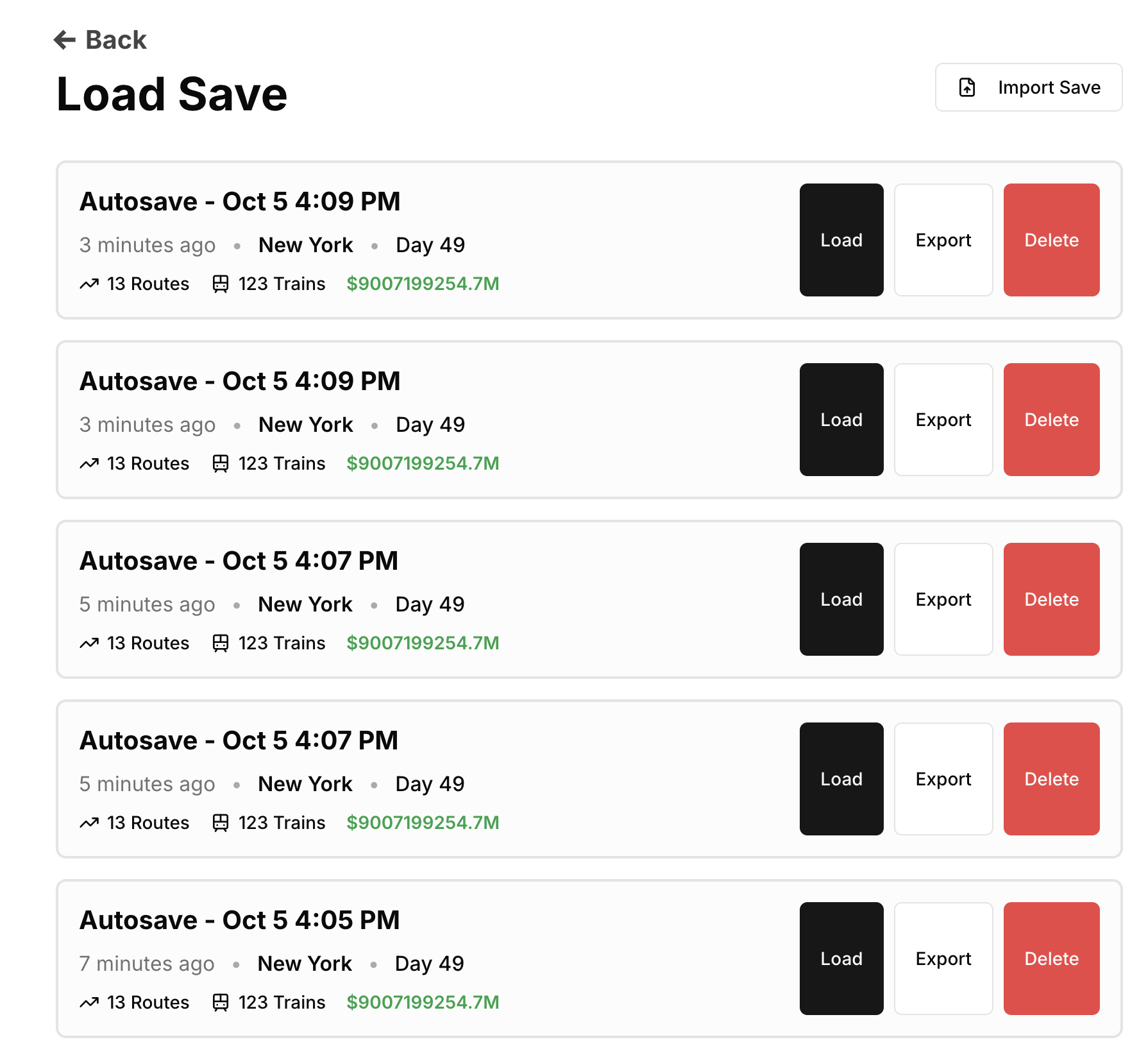Viewport: 1148px width, 1051px height.
Task: Click the Back arrow icon
Action: tap(65, 40)
